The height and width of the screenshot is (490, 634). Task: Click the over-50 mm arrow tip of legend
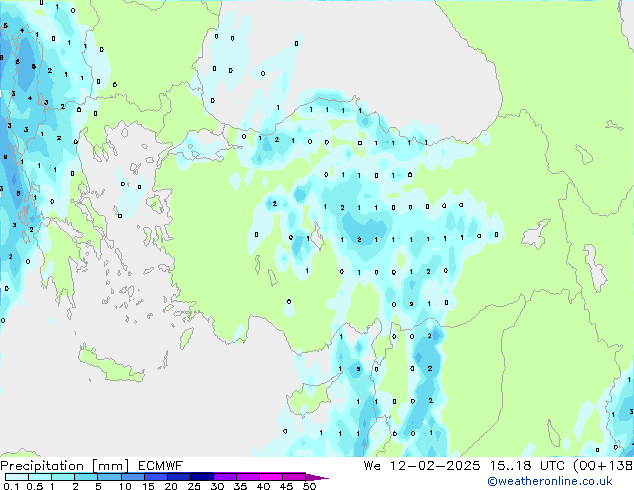317,477
